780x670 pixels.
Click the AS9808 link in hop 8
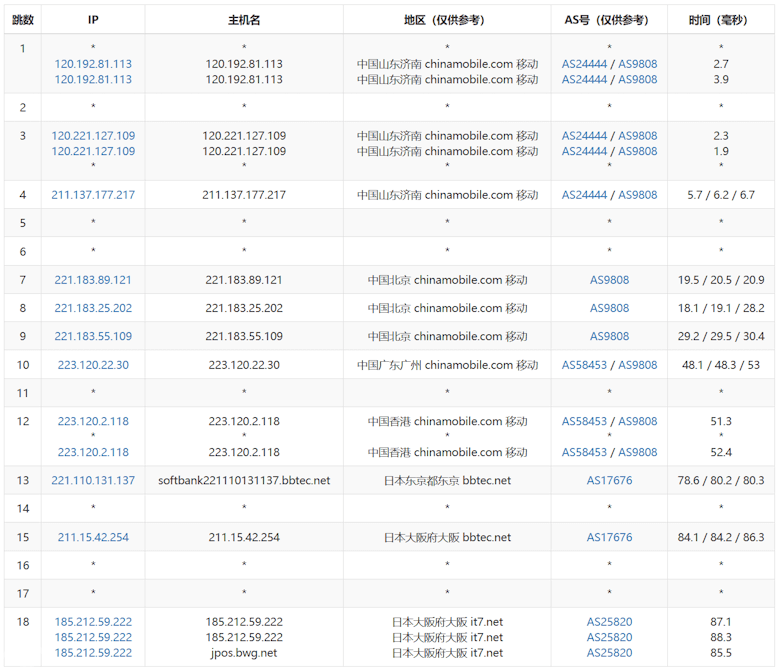pyautogui.click(x=609, y=308)
